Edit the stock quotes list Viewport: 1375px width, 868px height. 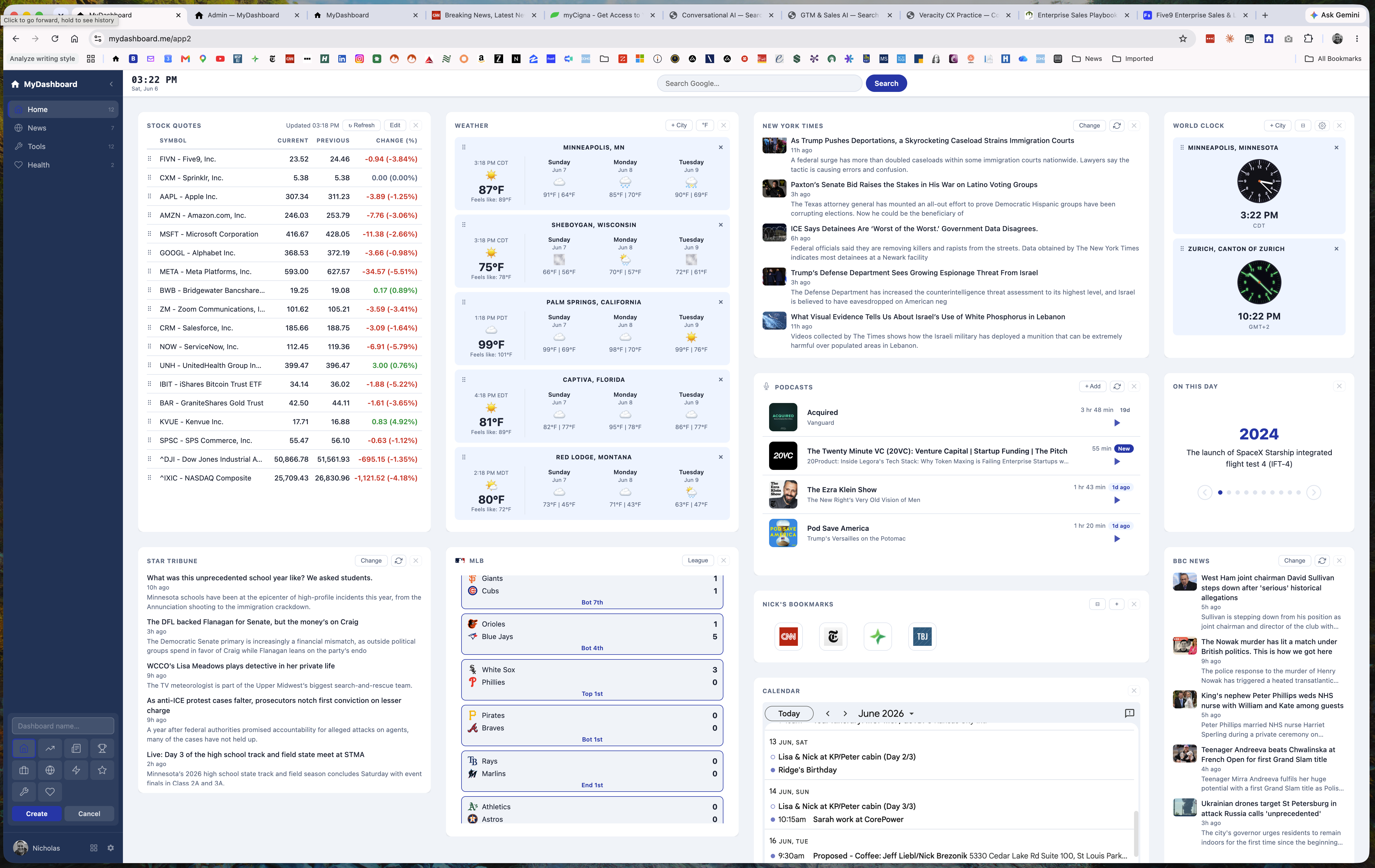pyautogui.click(x=395, y=126)
